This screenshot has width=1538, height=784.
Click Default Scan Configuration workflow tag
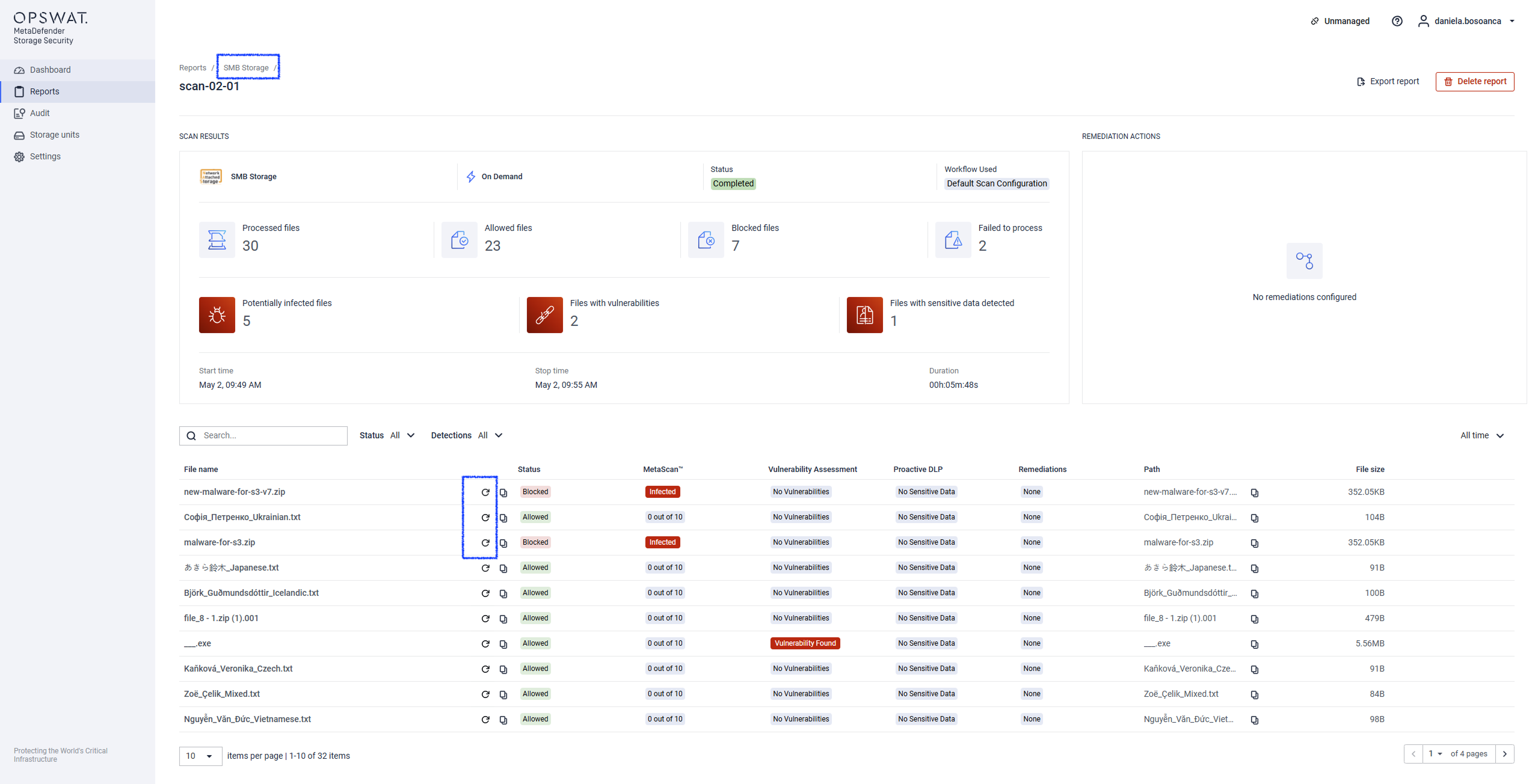point(996,184)
